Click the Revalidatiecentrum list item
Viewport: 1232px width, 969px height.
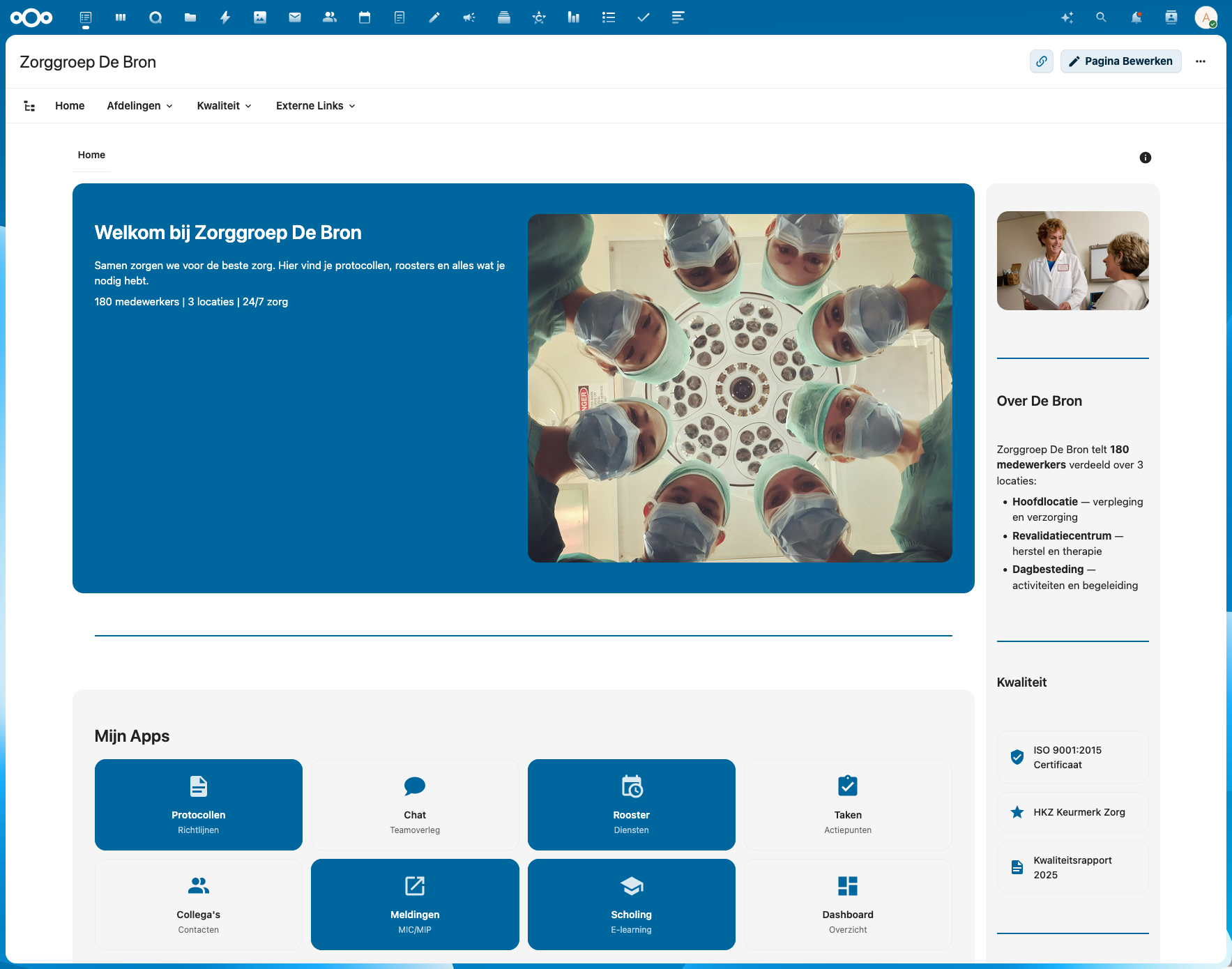(1068, 543)
